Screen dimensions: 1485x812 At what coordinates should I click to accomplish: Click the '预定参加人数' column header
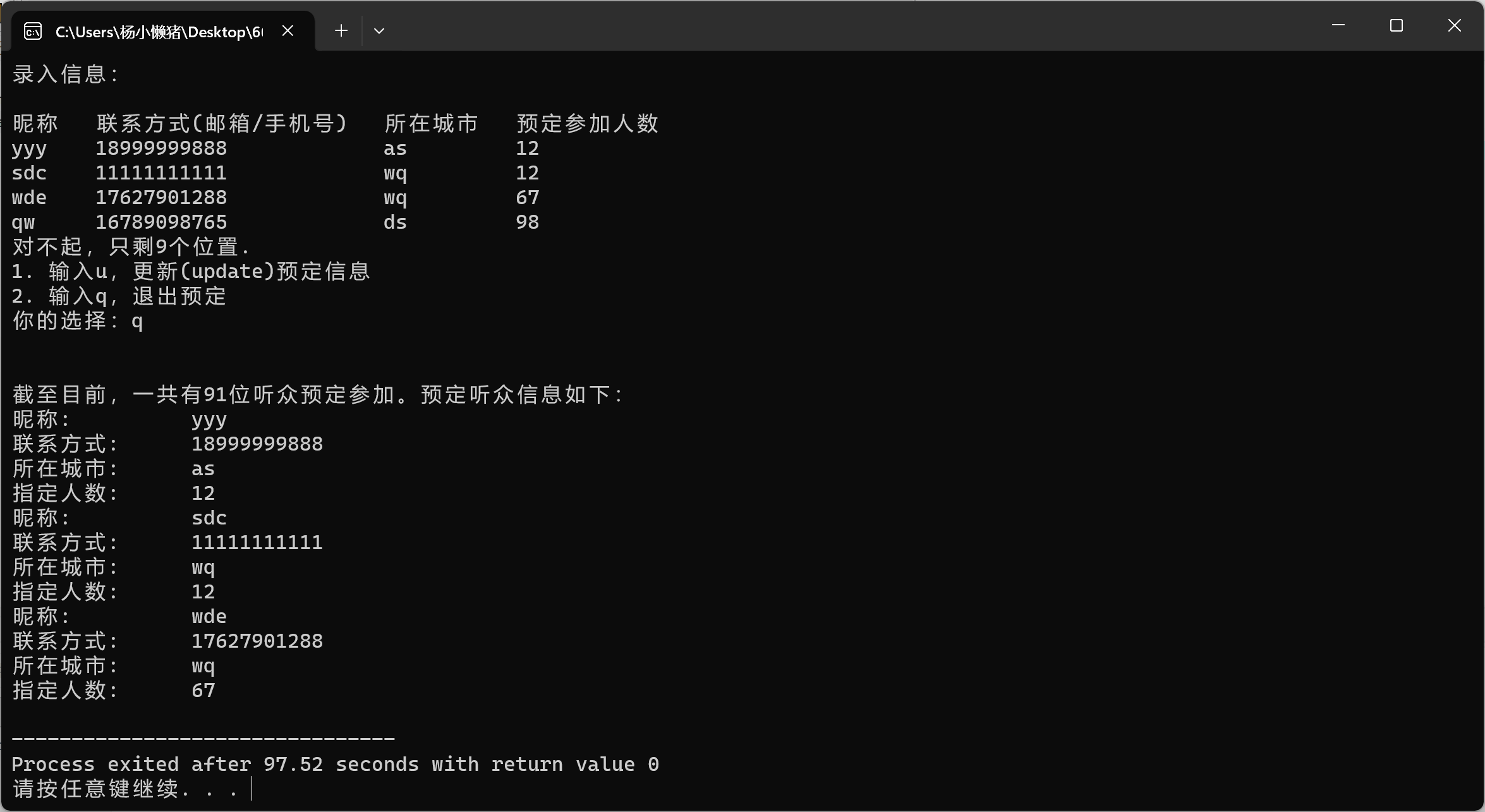[587, 124]
